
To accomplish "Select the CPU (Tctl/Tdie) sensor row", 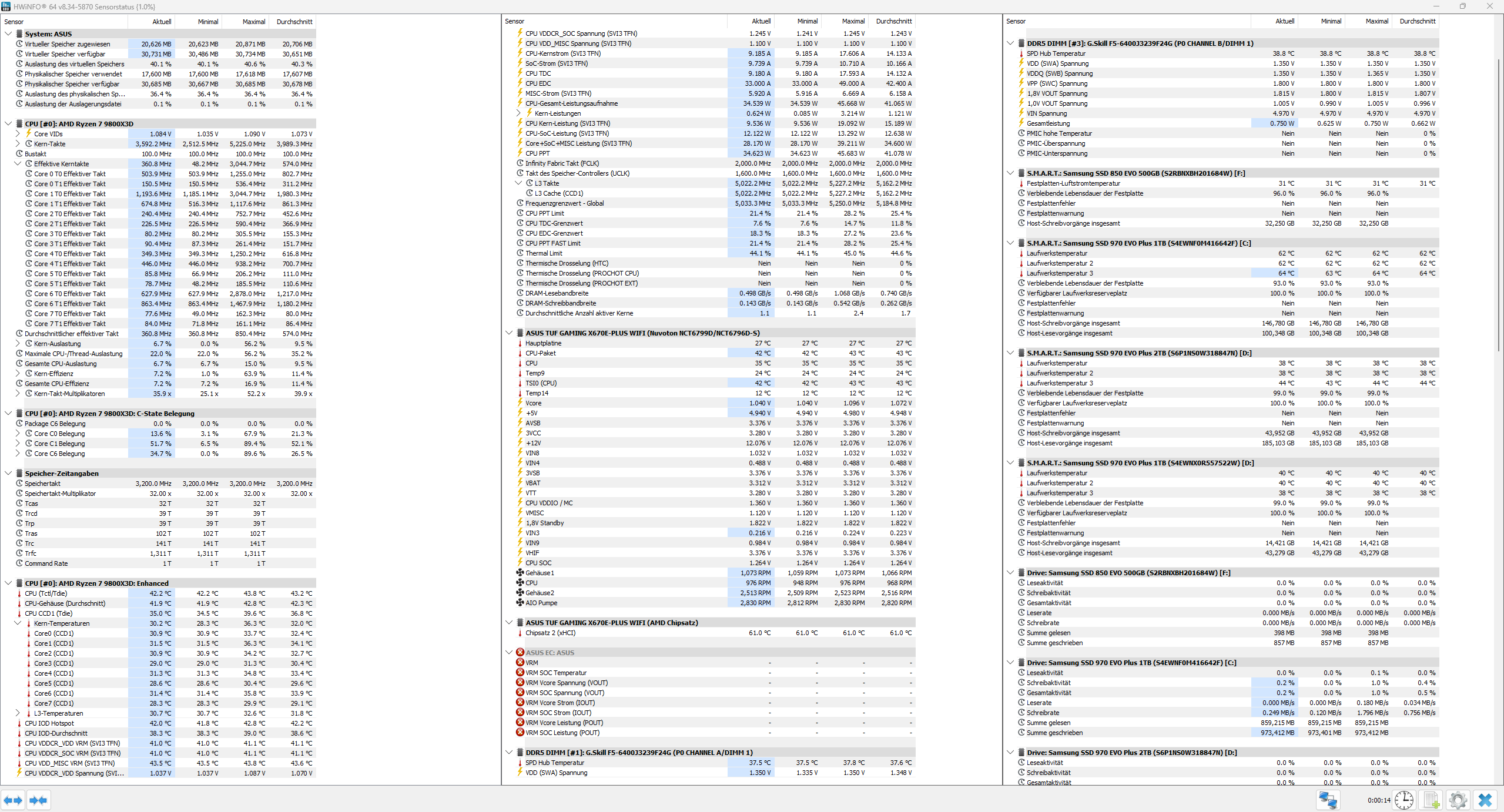I will (x=46, y=593).
